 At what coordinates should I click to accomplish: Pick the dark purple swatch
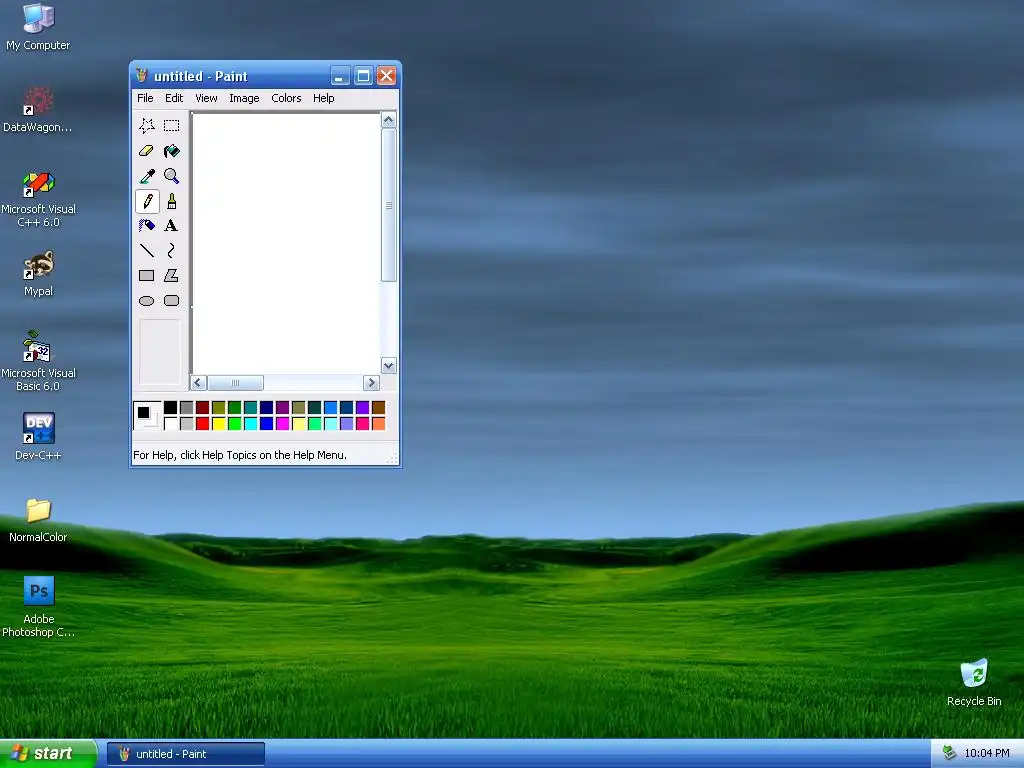pyautogui.click(x=283, y=408)
